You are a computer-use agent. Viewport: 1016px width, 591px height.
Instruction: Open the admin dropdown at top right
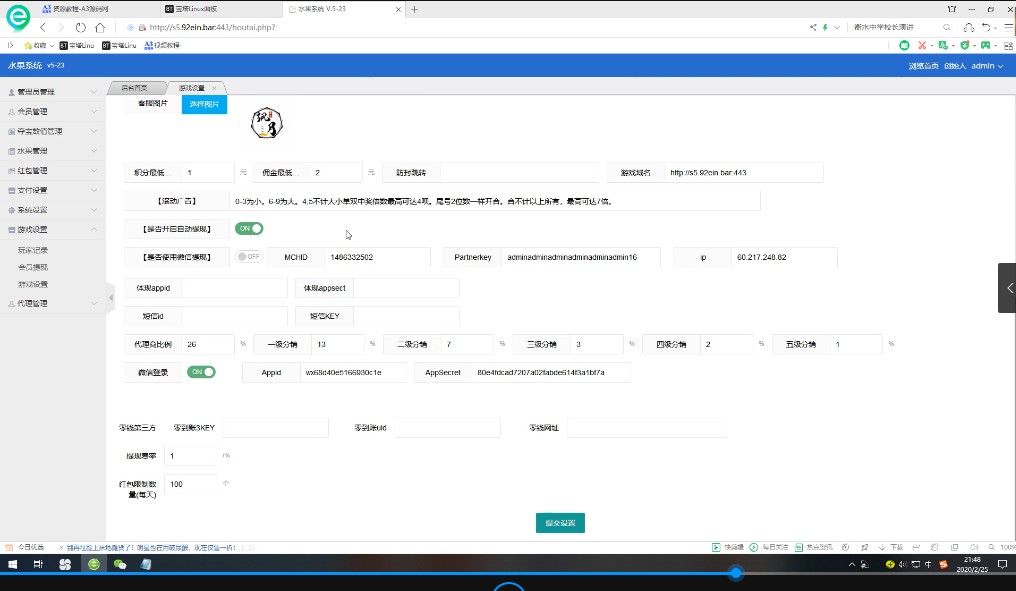984,66
